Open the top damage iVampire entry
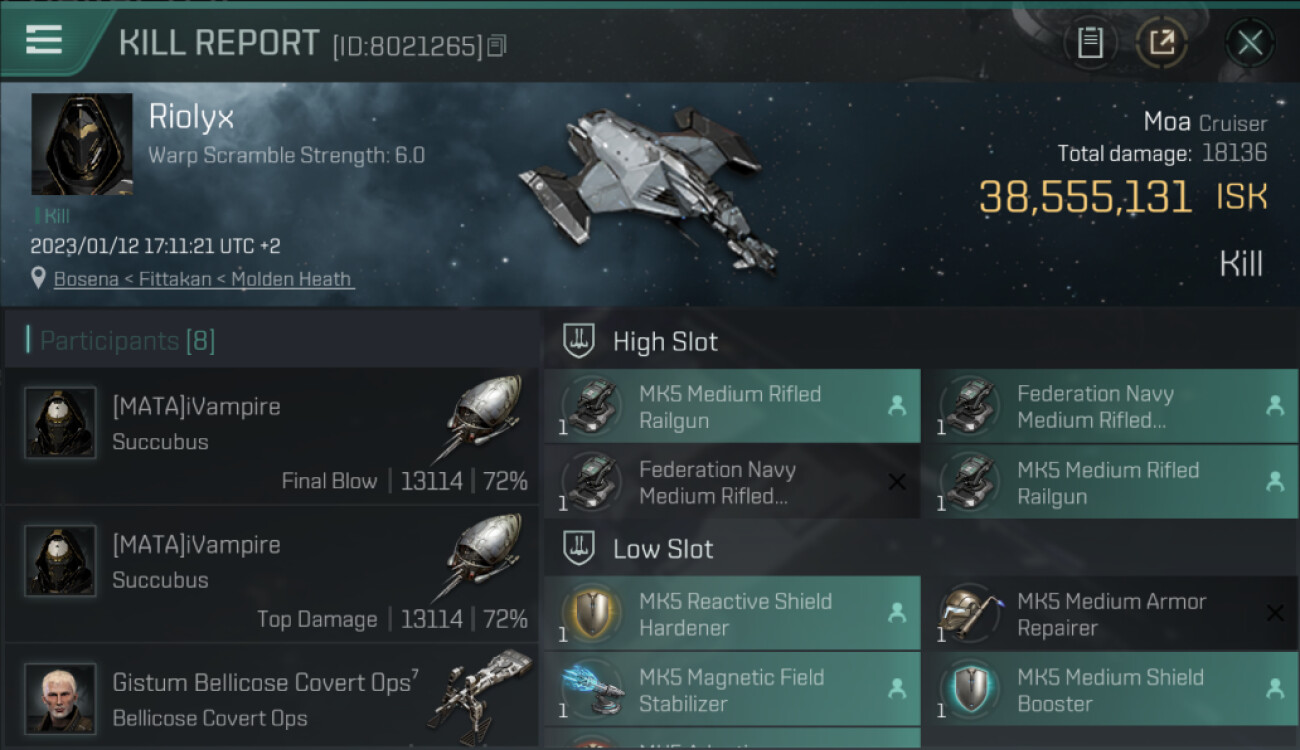 tap(270, 575)
